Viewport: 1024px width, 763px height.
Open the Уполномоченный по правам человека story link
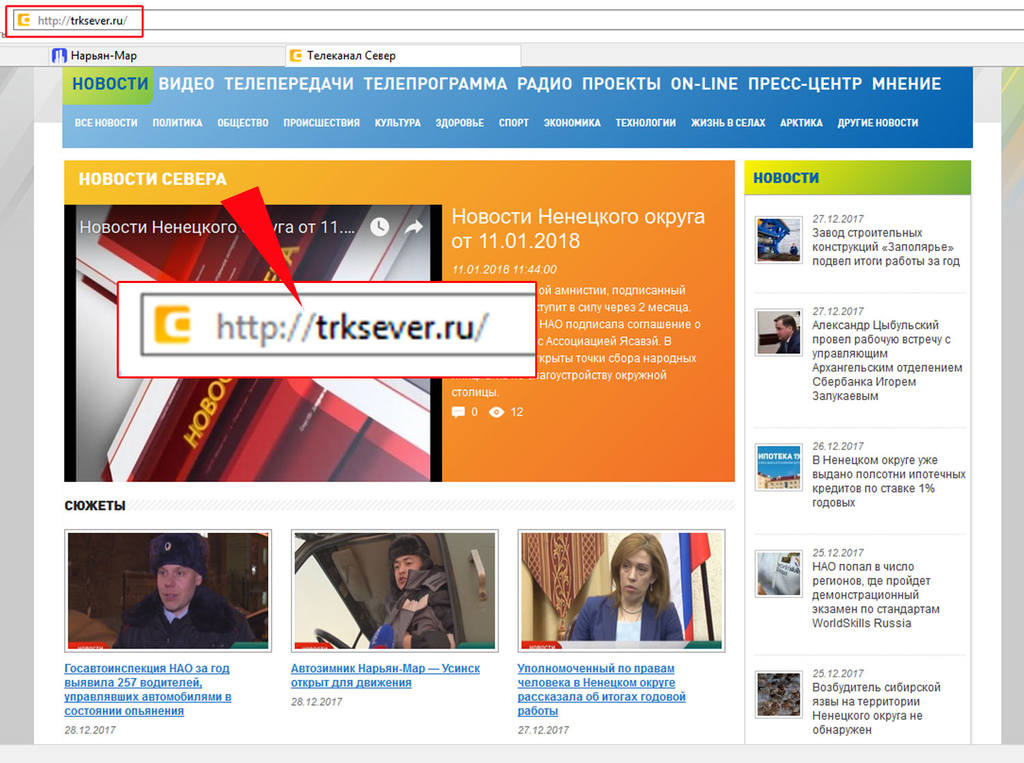[x=601, y=689]
